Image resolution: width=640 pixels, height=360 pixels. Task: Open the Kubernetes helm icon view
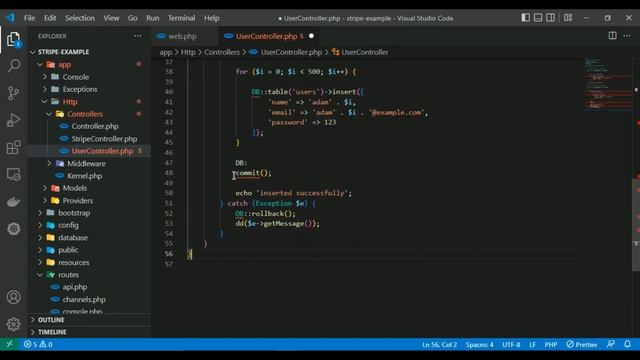pyautogui.click(x=13, y=229)
